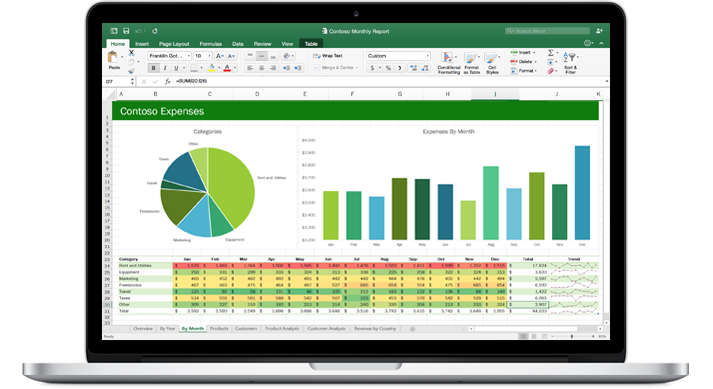Click the Redo icon in the title bar
Viewport: 713px width, 389px height.
155,31
